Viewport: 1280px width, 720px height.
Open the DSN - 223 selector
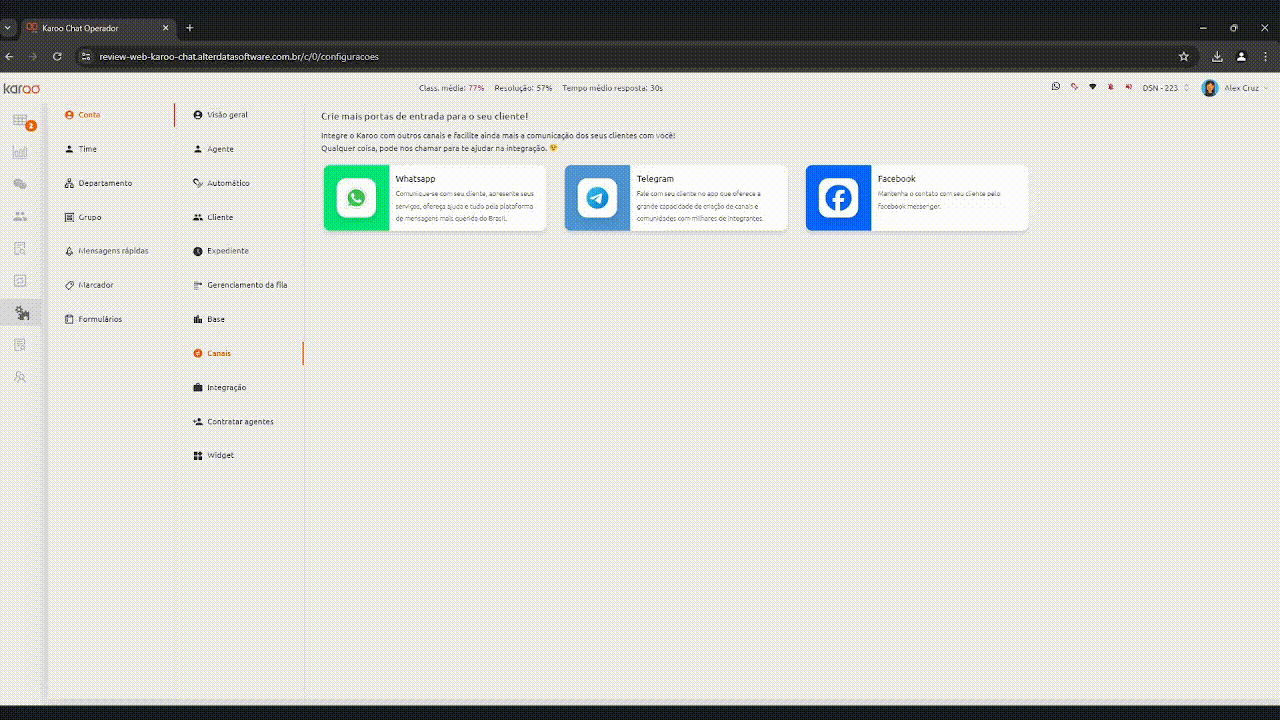pos(1166,88)
